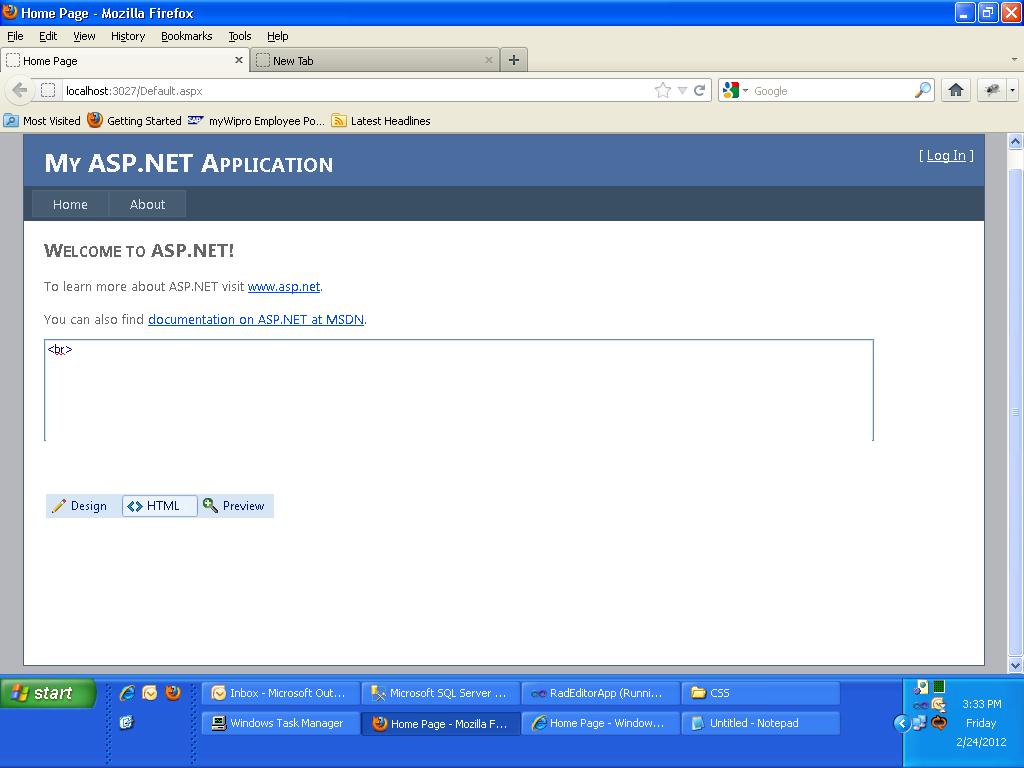
Task: Switch editor to HTML mode
Action: [159, 506]
